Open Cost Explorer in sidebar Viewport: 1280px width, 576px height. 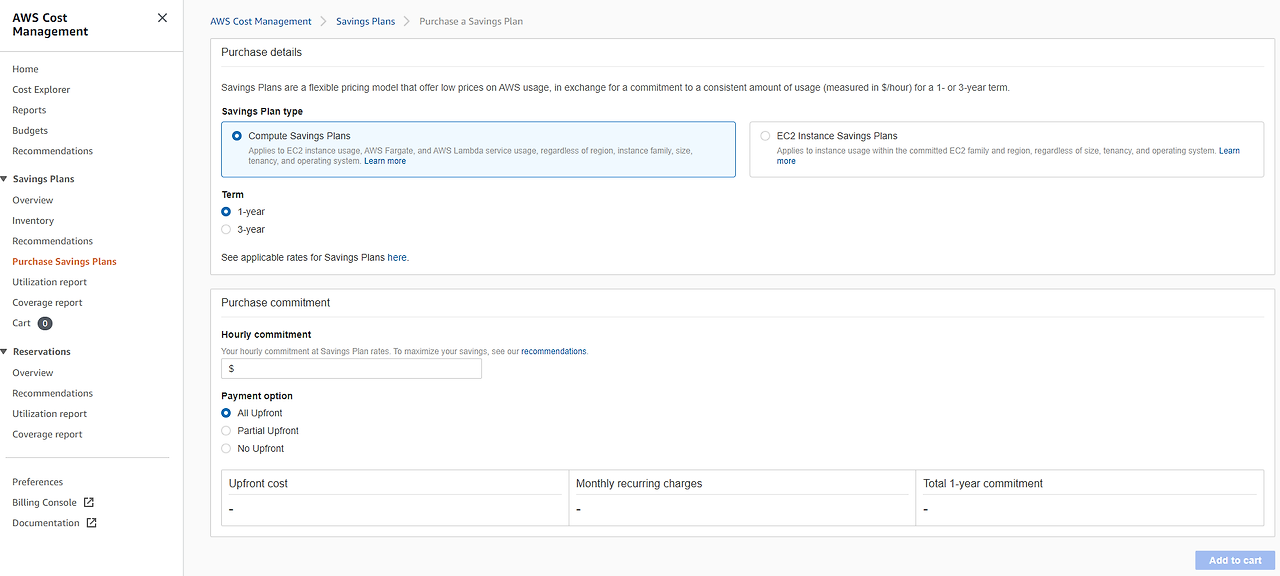pyautogui.click(x=41, y=90)
